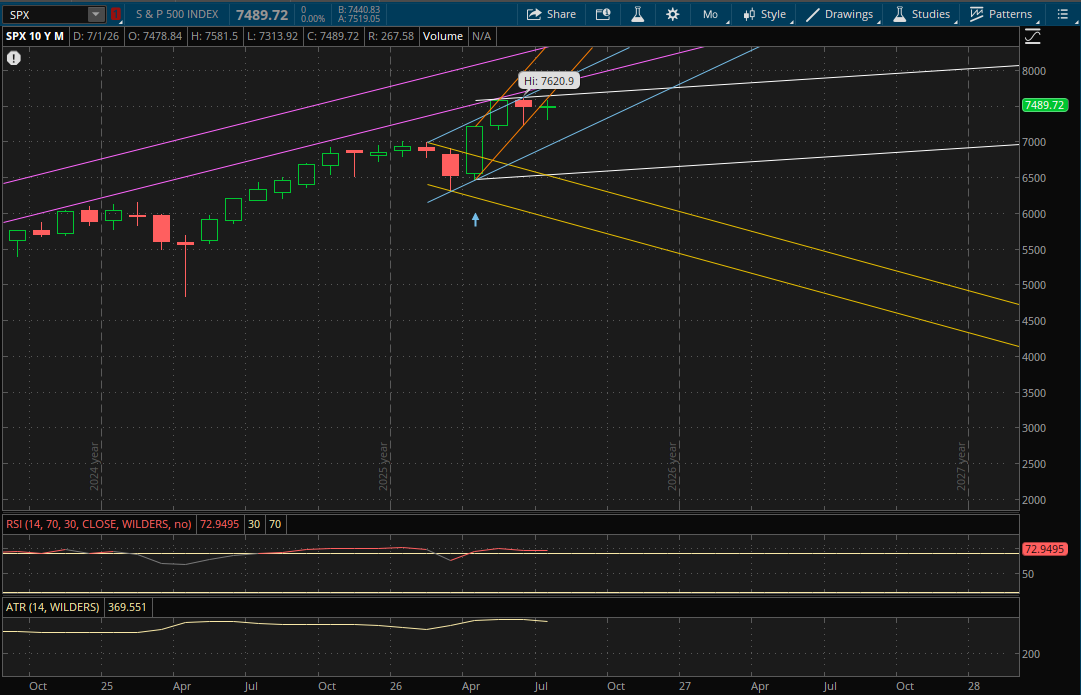Open the Share menu
This screenshot has height=695, width=1081.
pyautogui.click(x=551, y=14)
